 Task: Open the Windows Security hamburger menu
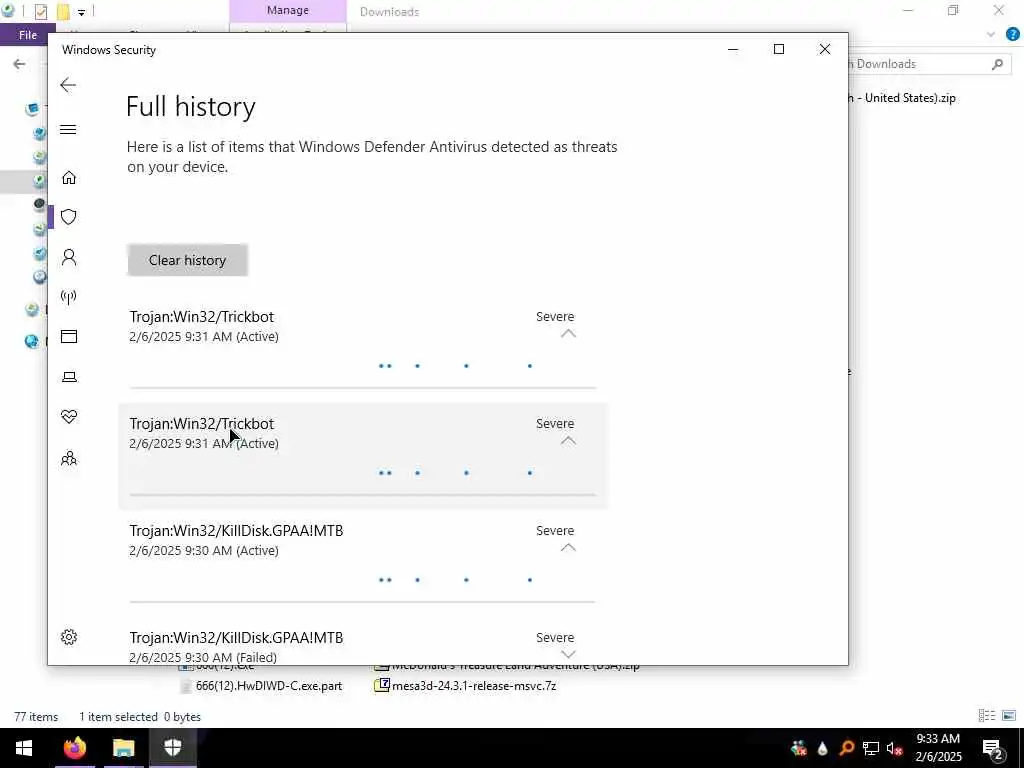(x=68, y=129)
